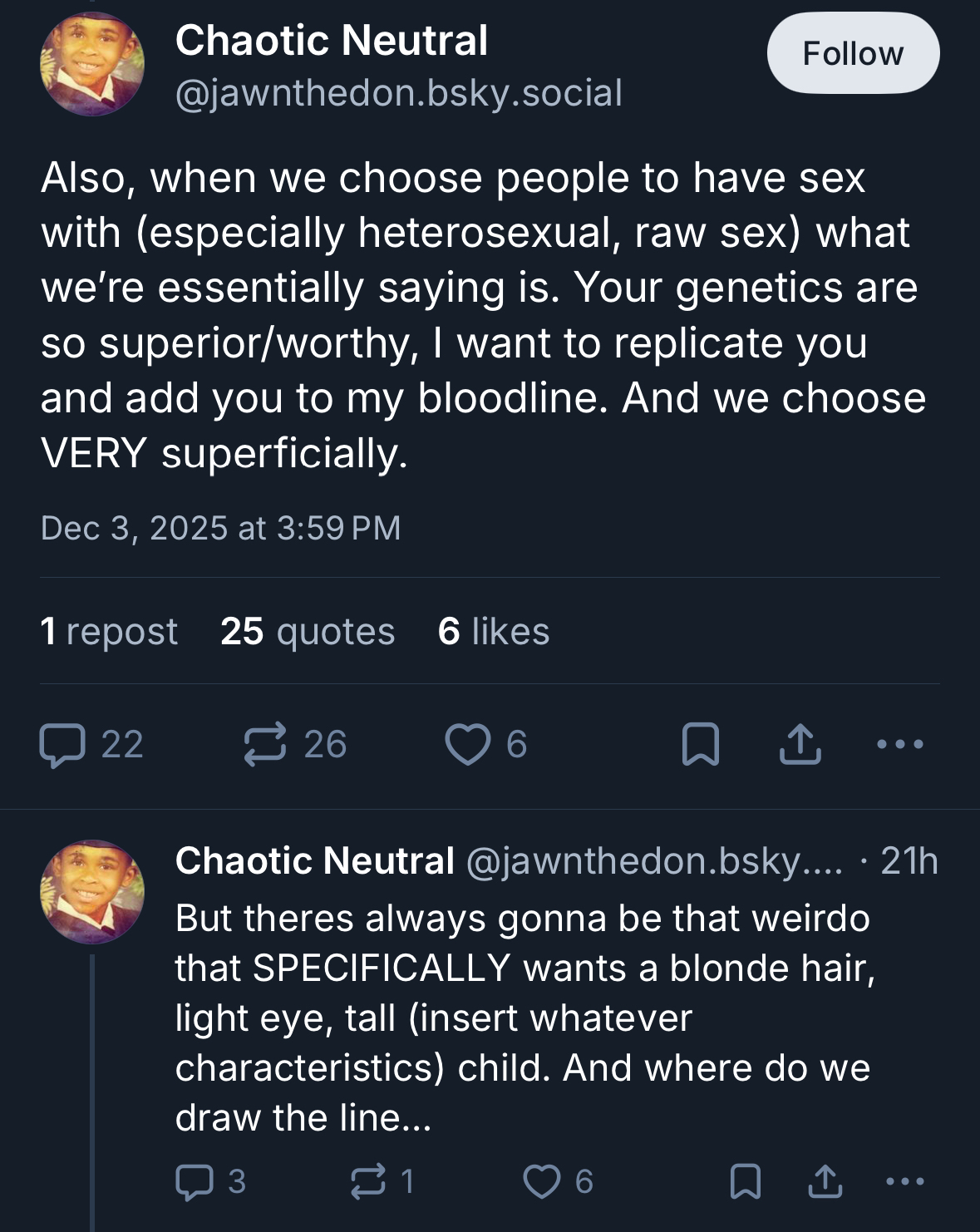This screenshot has height=1232, width=980.
Task: Open Chaotic Neutral profile avatar at top
Action: coord(92,64)
